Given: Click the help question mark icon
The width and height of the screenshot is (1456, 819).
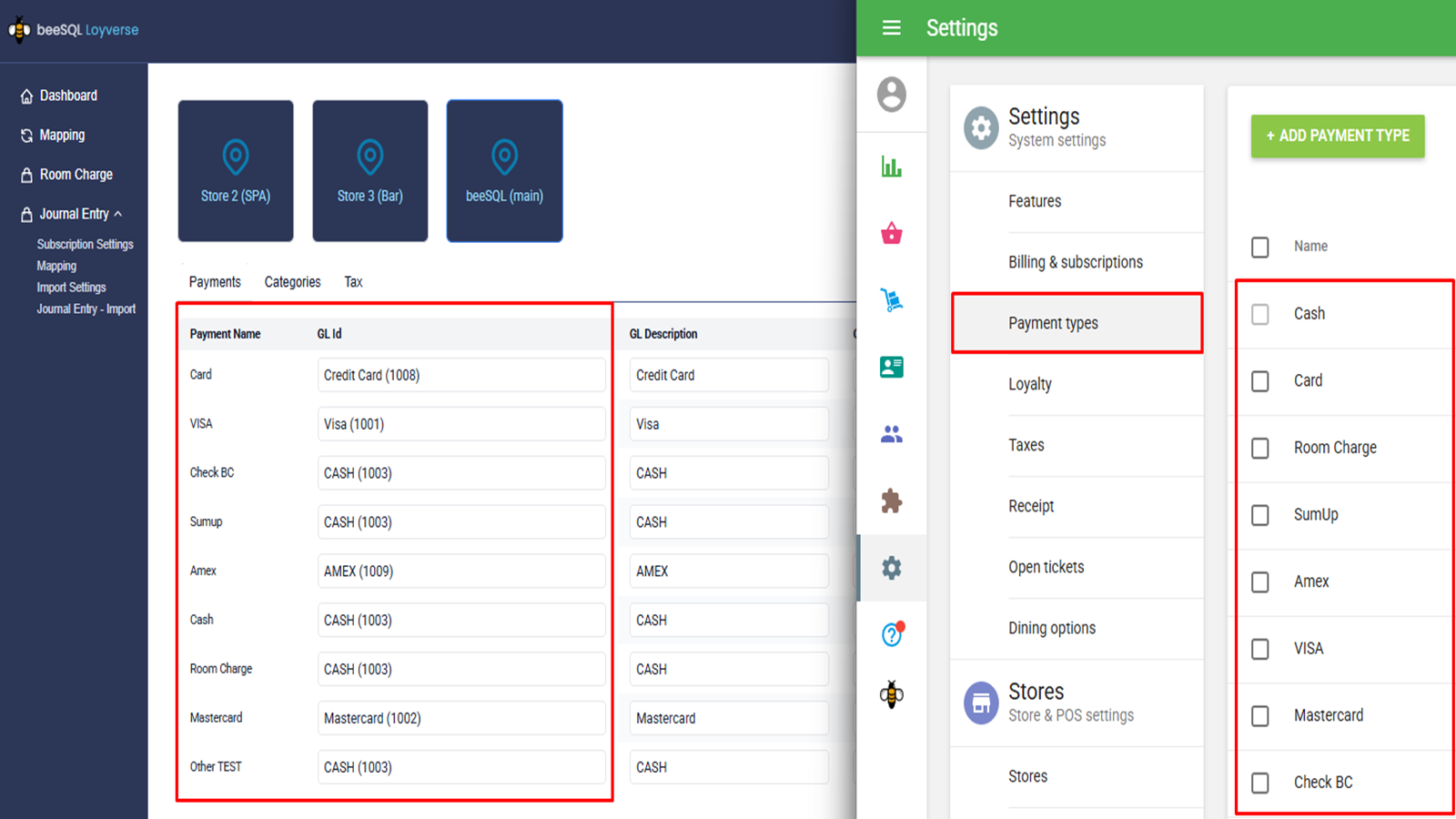Looking at the screenshot, I should coord(891,634).
